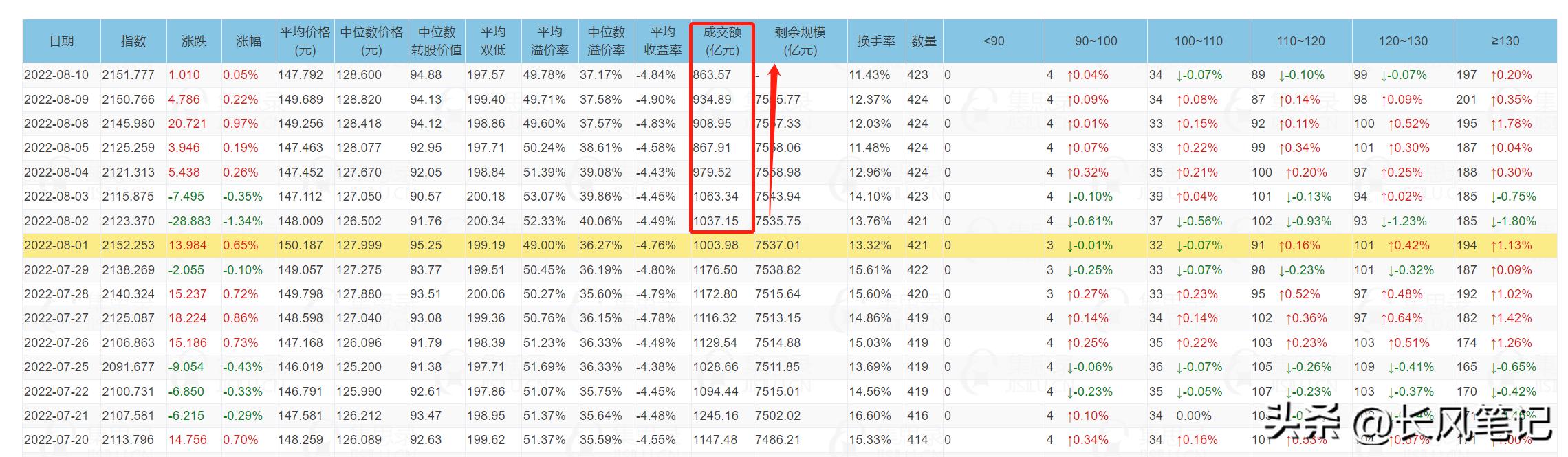Click turnover rate 11.43%

(x=870, y=75)
